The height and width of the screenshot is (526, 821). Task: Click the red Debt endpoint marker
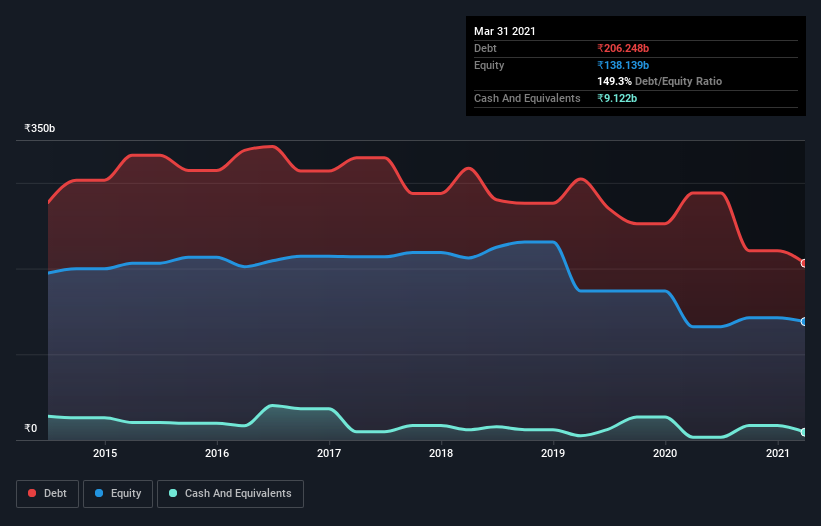[804, 263]
